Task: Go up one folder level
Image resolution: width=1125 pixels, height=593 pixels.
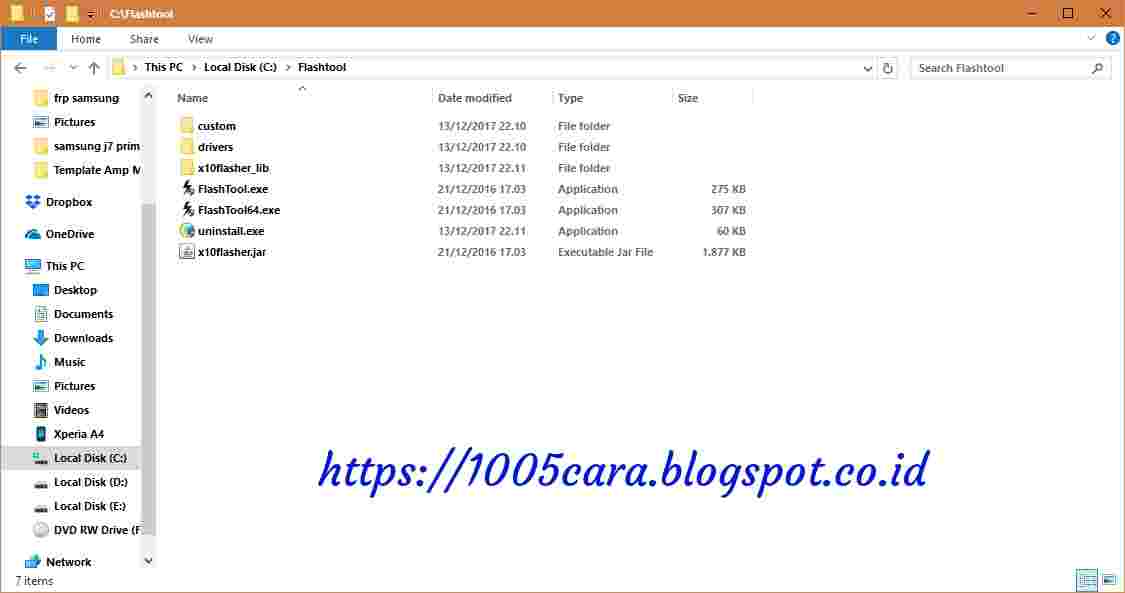Action: coord(94,68)
